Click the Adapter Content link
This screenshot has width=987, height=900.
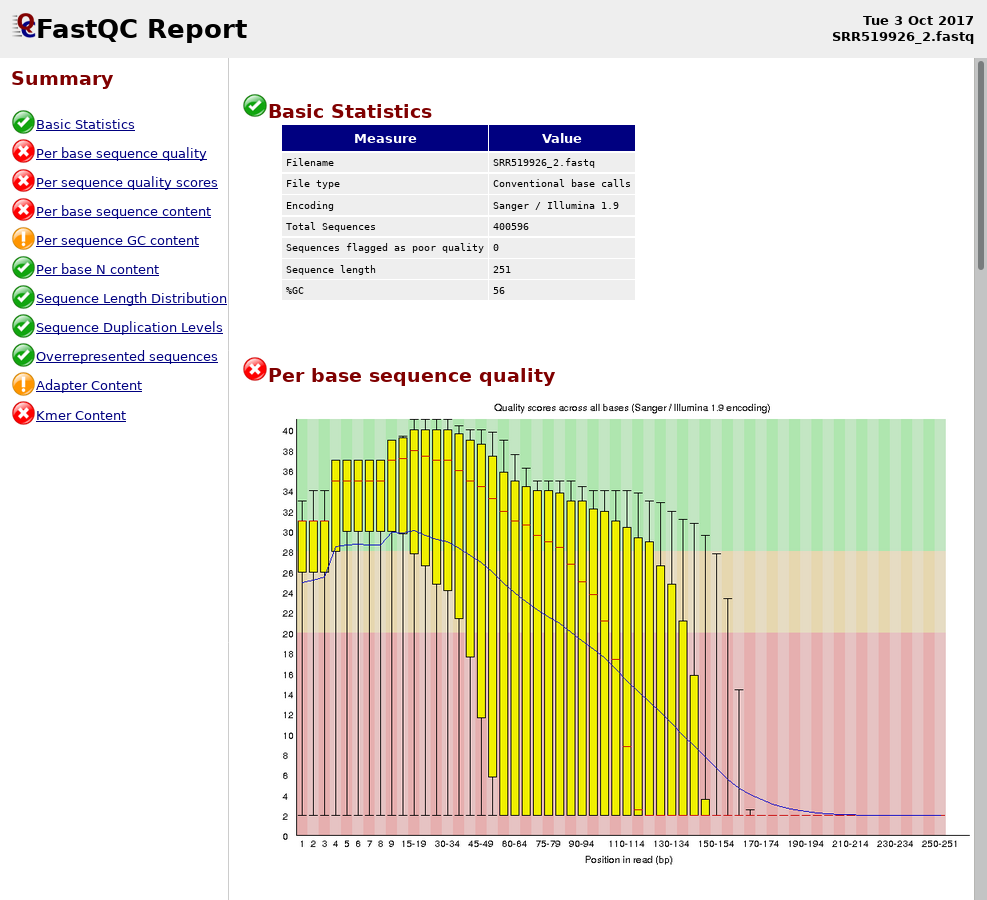point(89,386)
